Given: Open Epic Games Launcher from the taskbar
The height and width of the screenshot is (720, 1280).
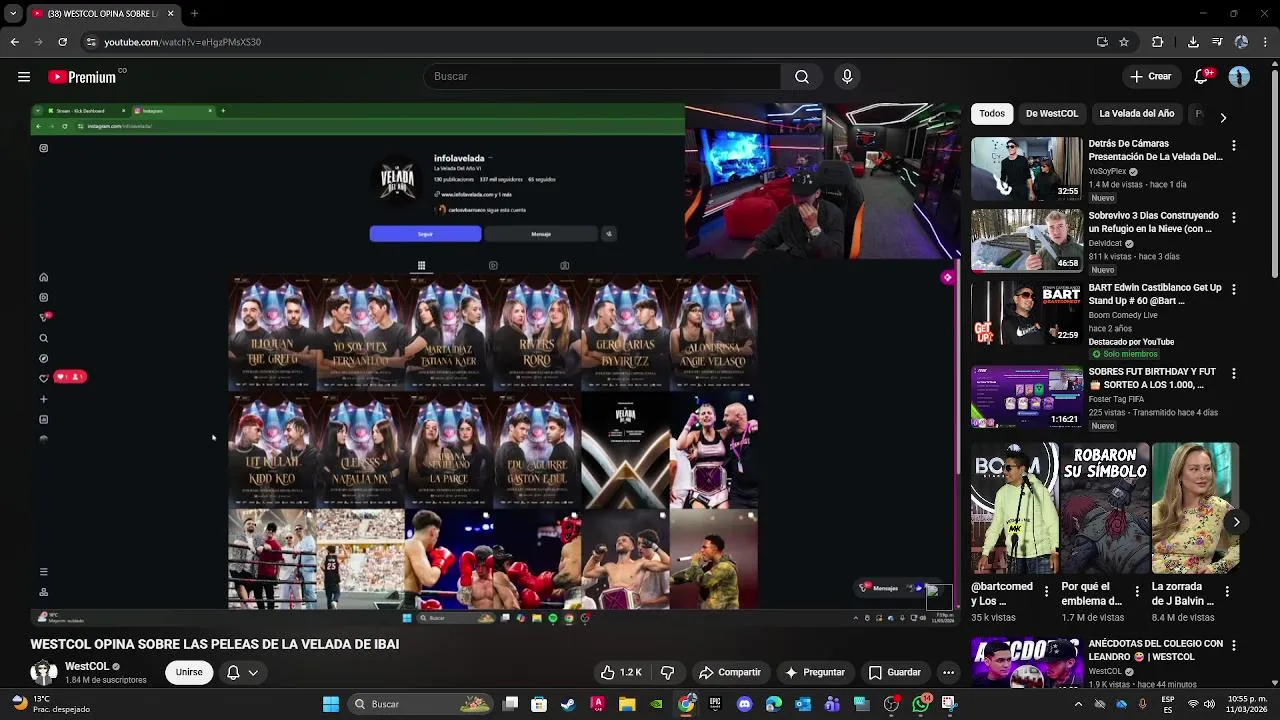Looking at the screenshot, I should click(715, 704).
